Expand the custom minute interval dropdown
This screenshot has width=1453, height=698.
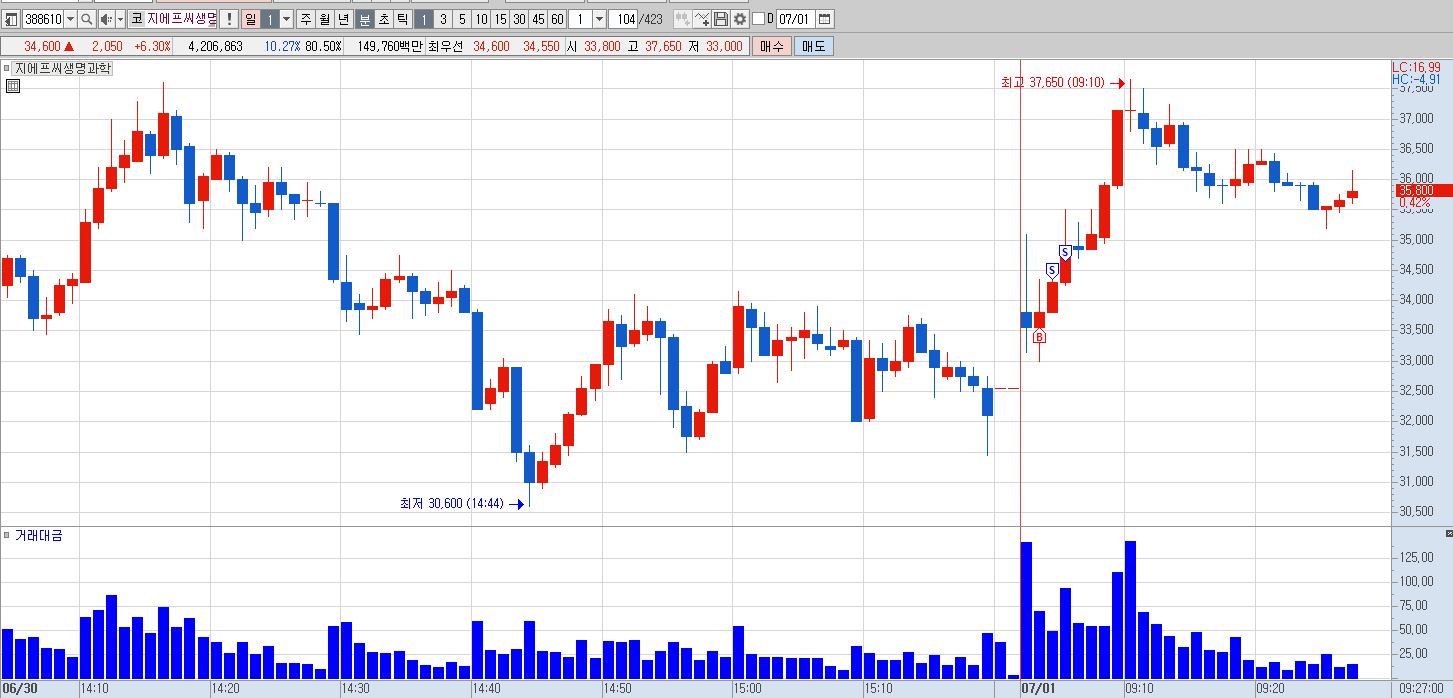(599, 19)
